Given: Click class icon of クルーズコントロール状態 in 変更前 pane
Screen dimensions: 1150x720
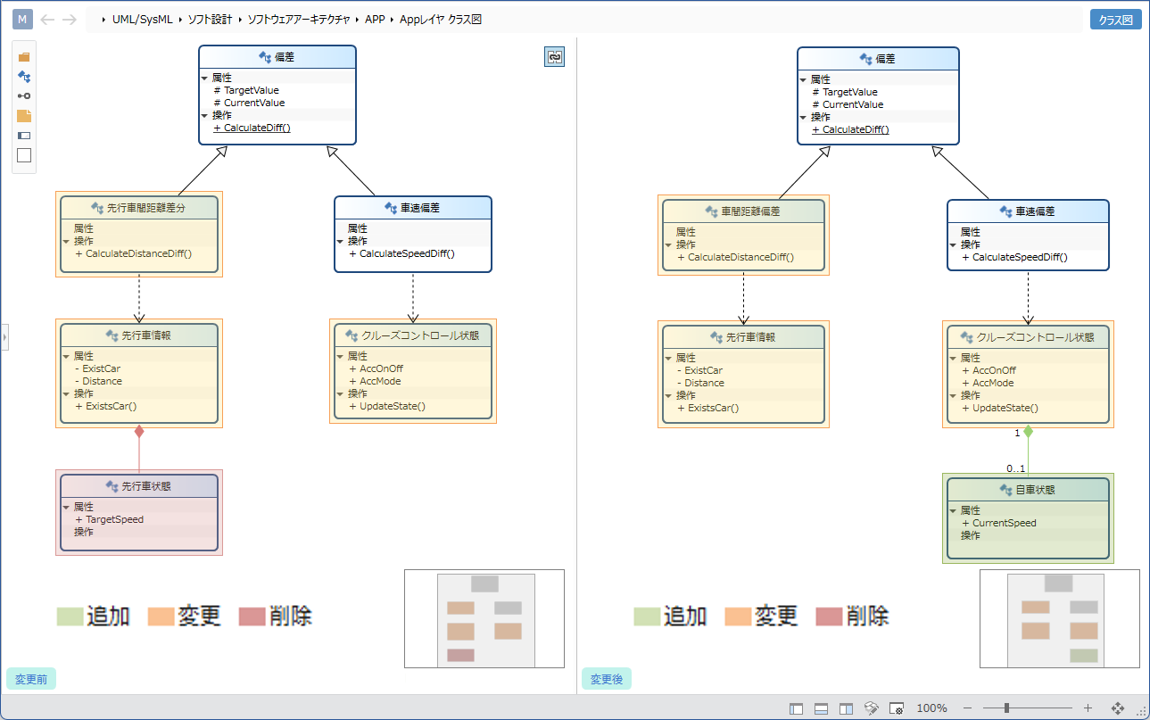Looking at the screenshot, I should pos(352,336).
